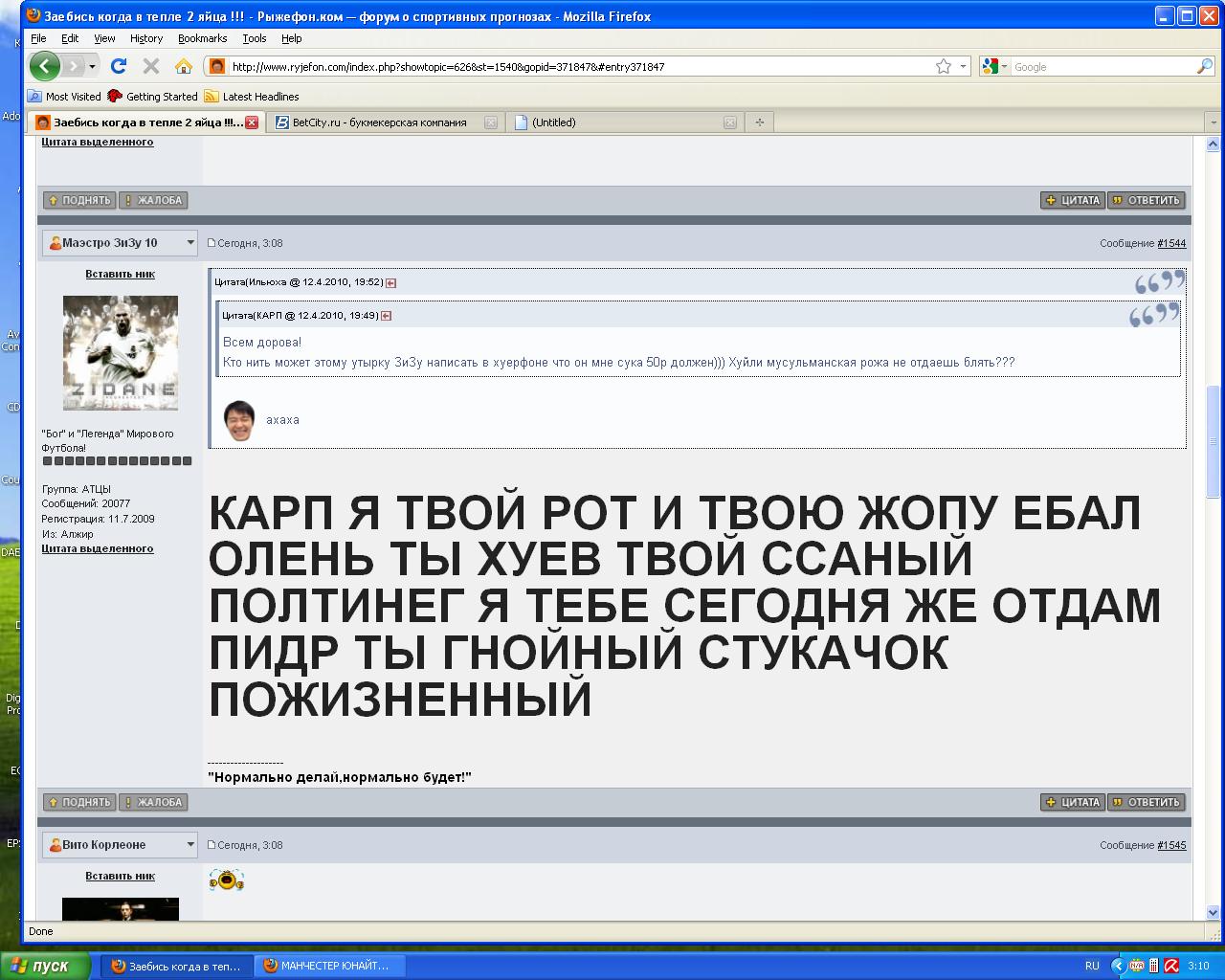Image resolution: width=1225 pixels, height=980 pixels.
Task: Click the laughing face emoticon beside ахаха
Action: pyautogui.click(x=238, y=420)
